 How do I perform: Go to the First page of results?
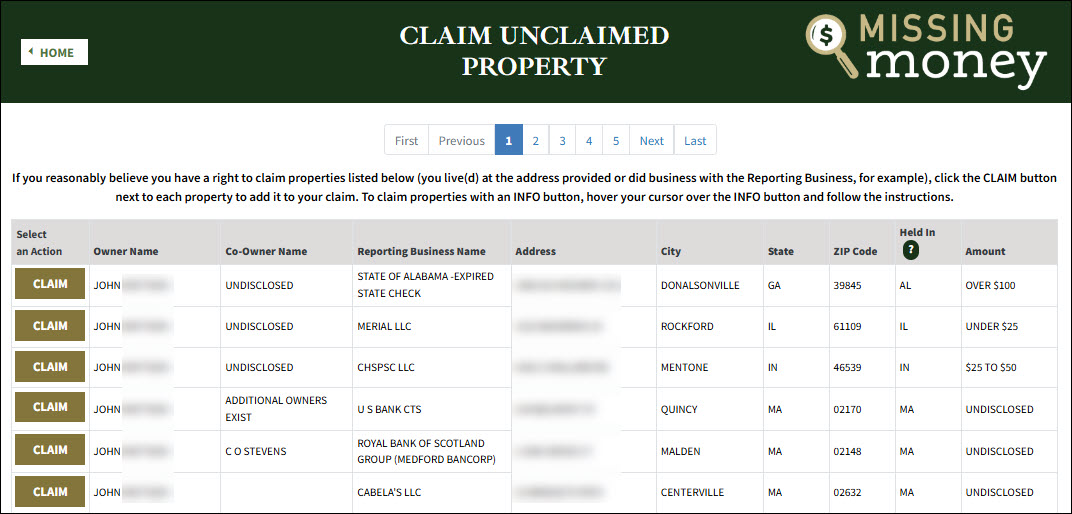tap(406, 141)
